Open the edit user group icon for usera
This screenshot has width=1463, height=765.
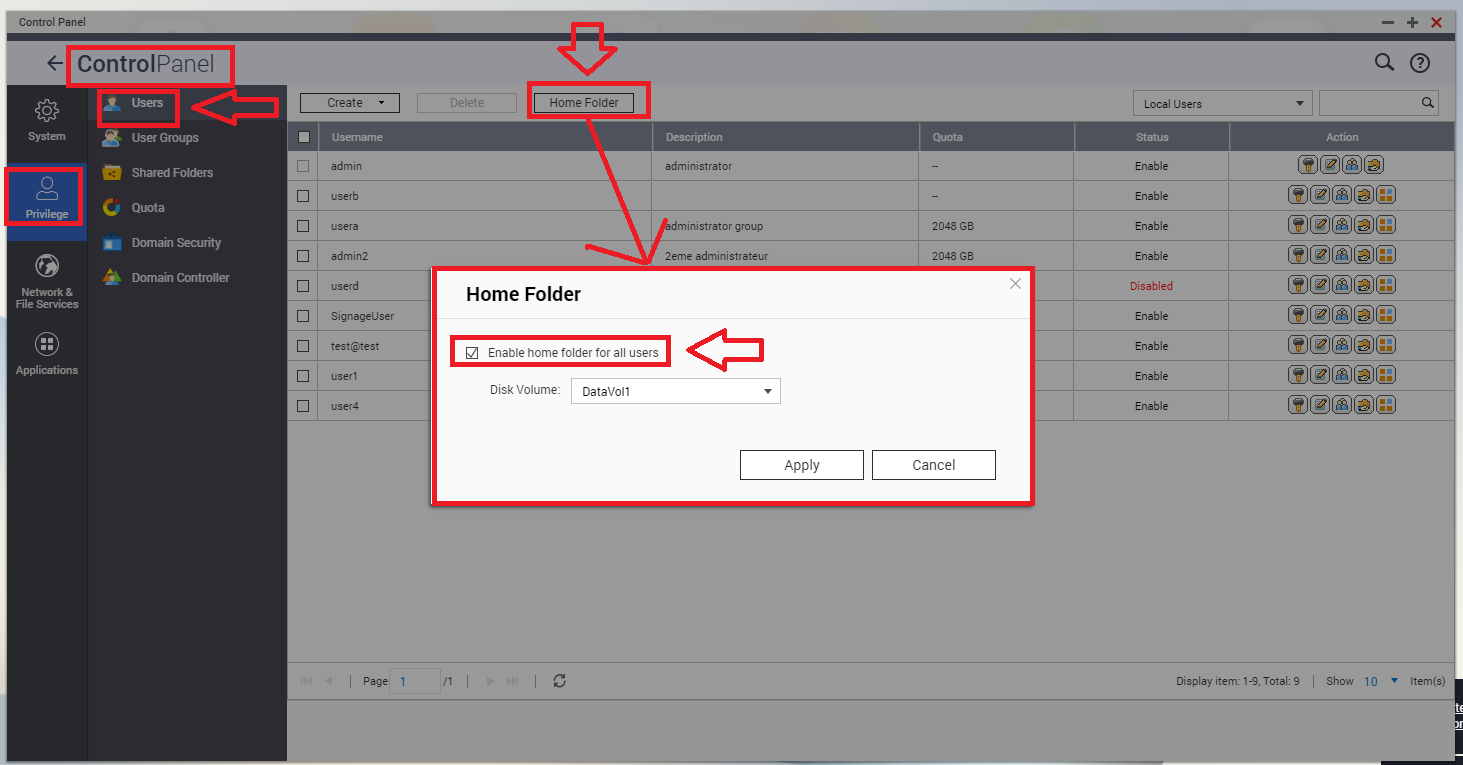click(1342, 226)
